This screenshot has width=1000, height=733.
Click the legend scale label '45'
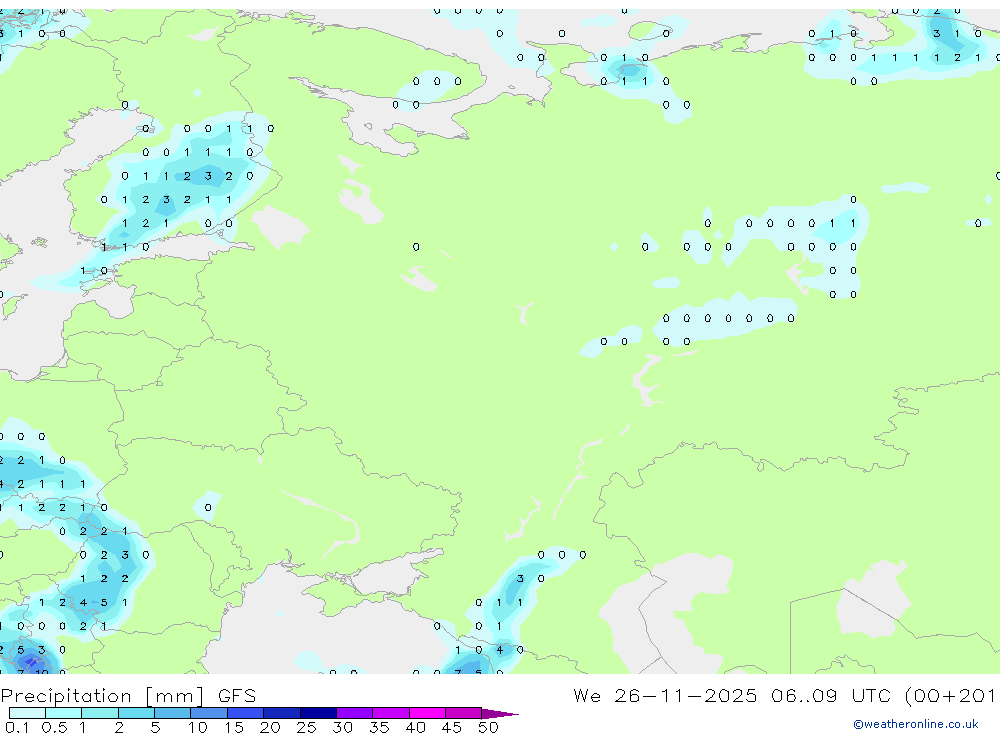point(452,727)
